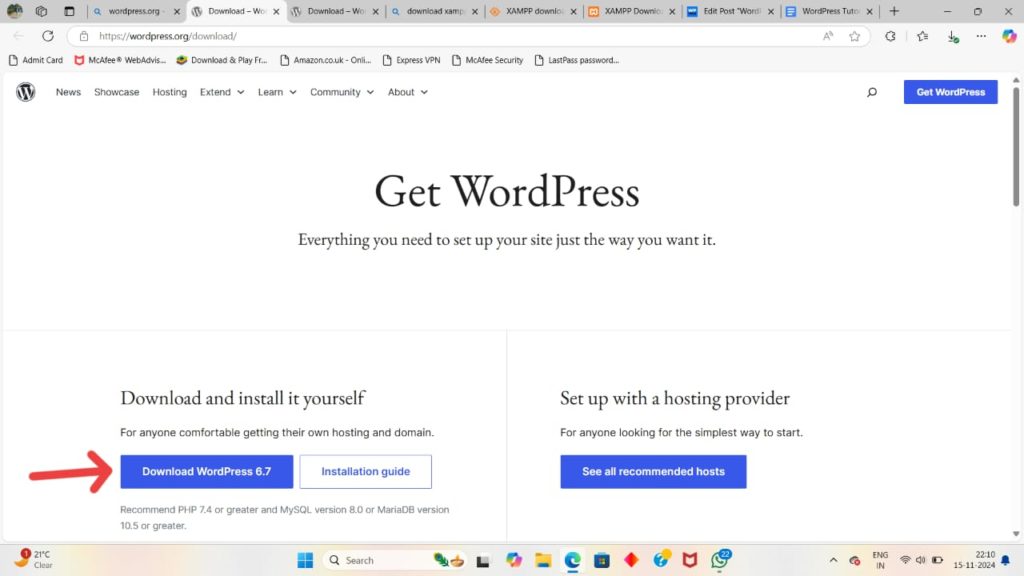Image resolution: width=1024 pixels, height=576 pixels.
Task: Click the WordPress logo in the site header
Action: (25, 92)
